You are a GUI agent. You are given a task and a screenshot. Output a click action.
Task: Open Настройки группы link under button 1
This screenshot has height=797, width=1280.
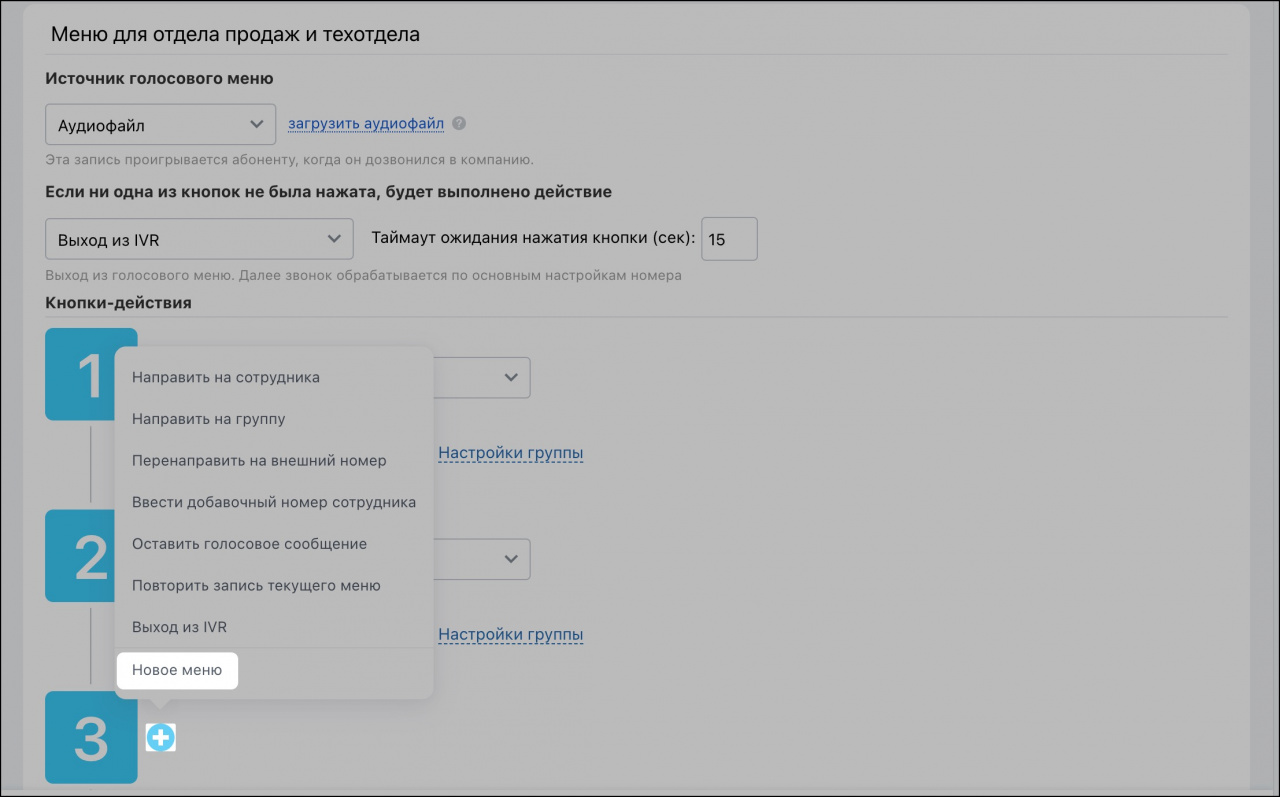(511, 453)
